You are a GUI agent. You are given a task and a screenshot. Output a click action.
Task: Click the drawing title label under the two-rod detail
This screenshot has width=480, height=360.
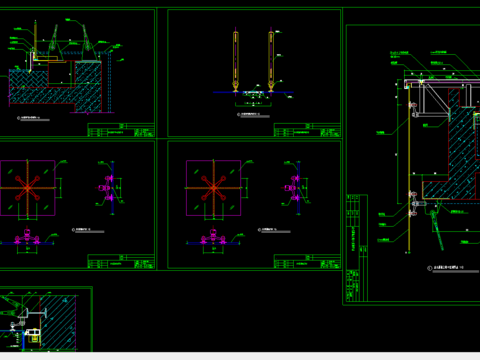tap(249, 114)
